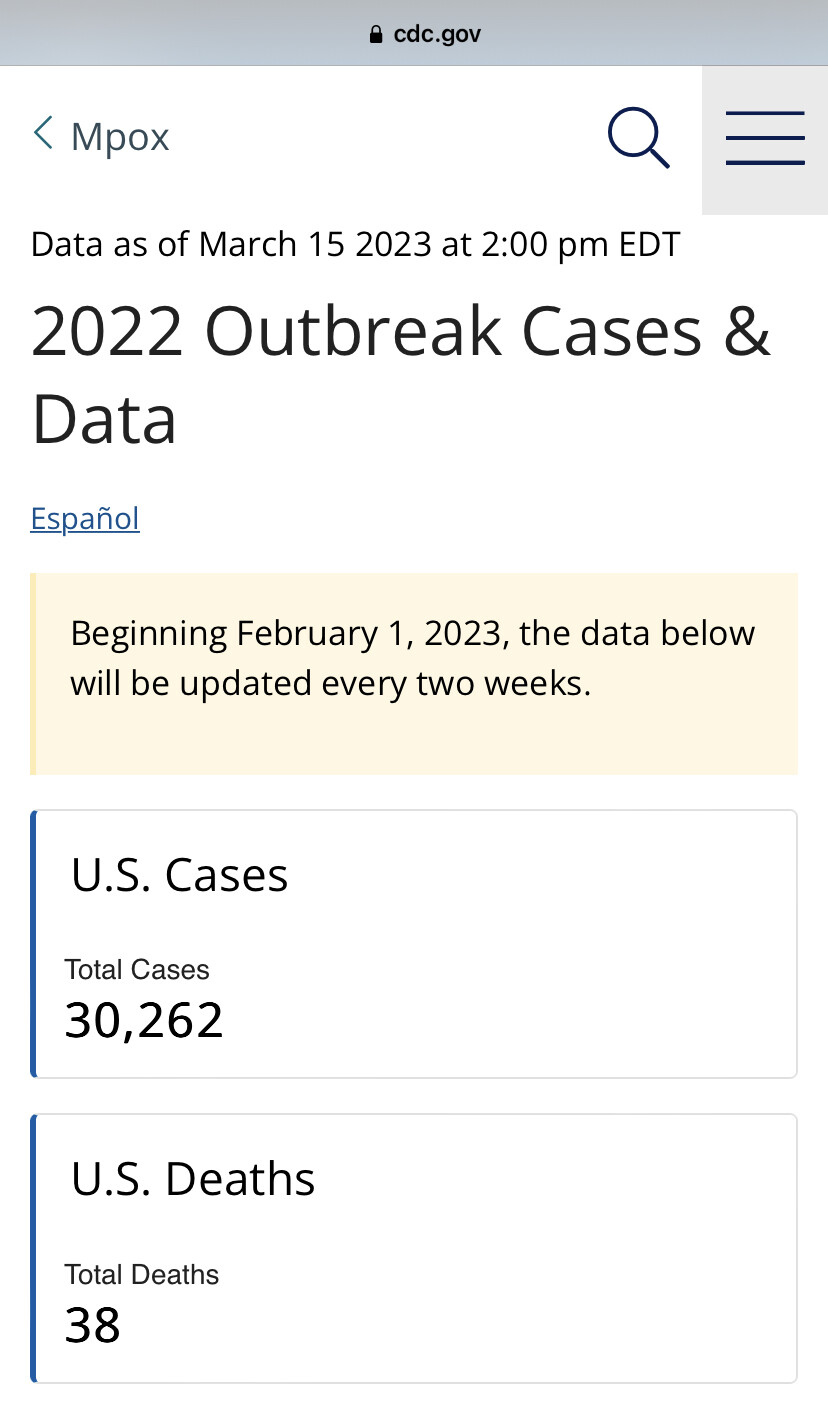Viewport: 828px width, 1413px height.
Task: Open the hamburger menu
Action: [x=765, y=140]
